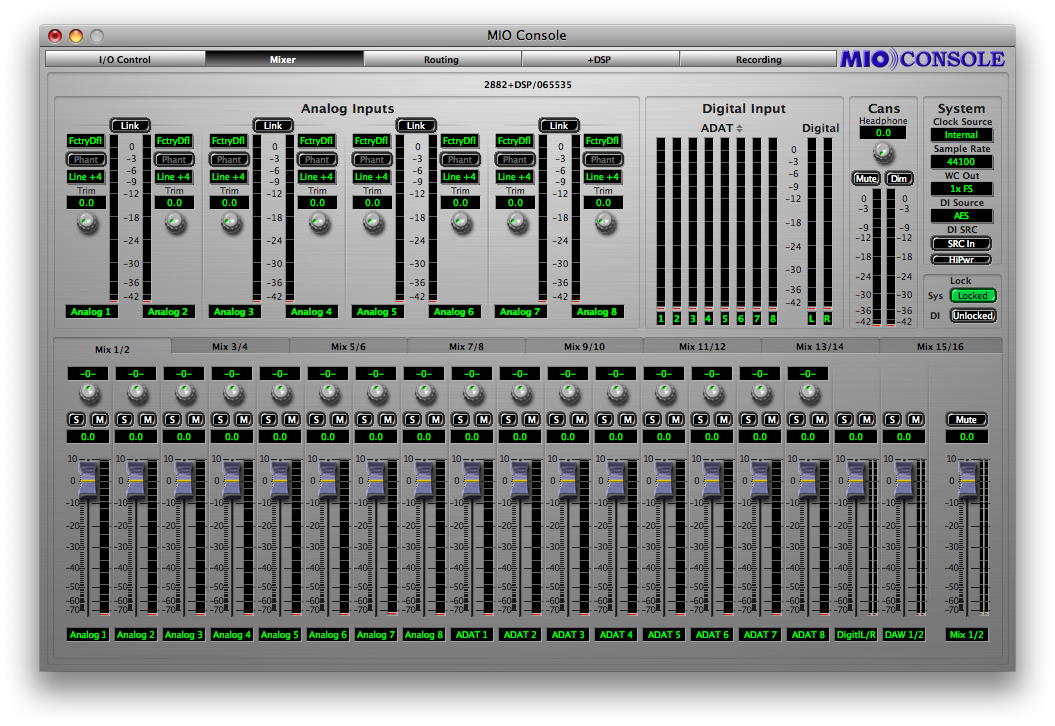The width and height of the screenshot is (1055, 726).
Task: Open the I/O Control tab
Action: 125,59
